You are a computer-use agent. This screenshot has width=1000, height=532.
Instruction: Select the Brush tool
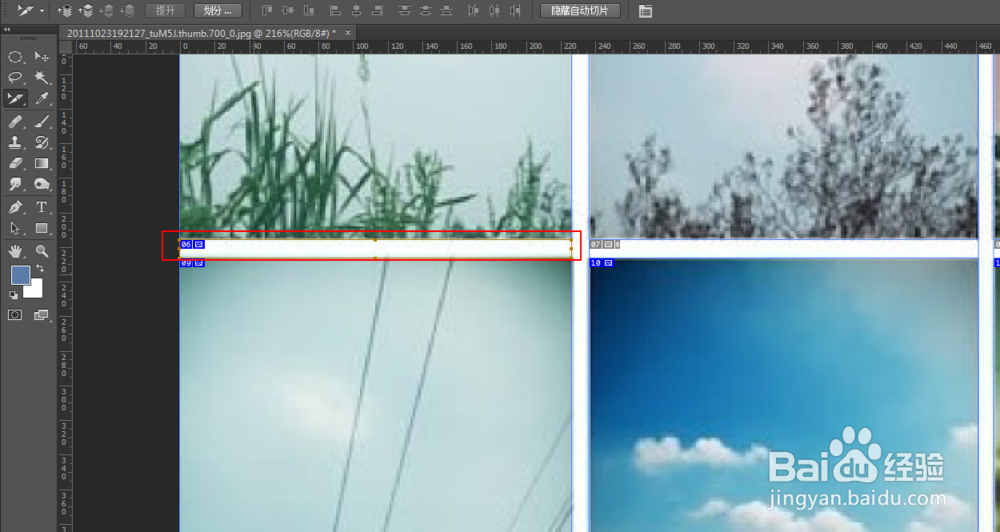(42, 121)
